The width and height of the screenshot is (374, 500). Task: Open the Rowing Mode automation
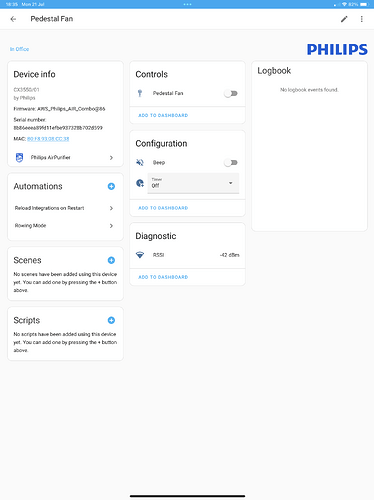(x=65, y=226)
